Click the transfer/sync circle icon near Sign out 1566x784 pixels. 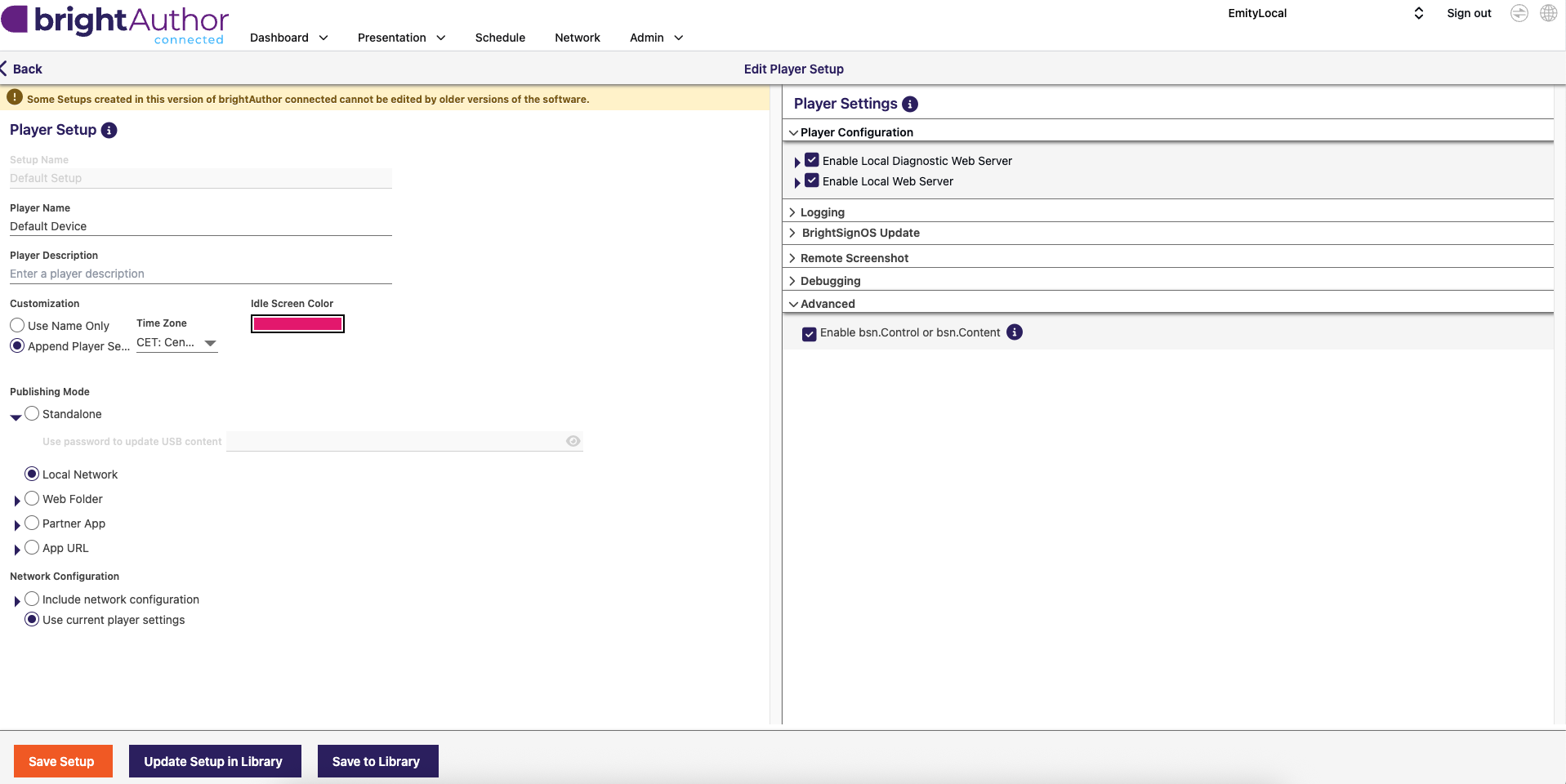click(x=1519, y=13)
